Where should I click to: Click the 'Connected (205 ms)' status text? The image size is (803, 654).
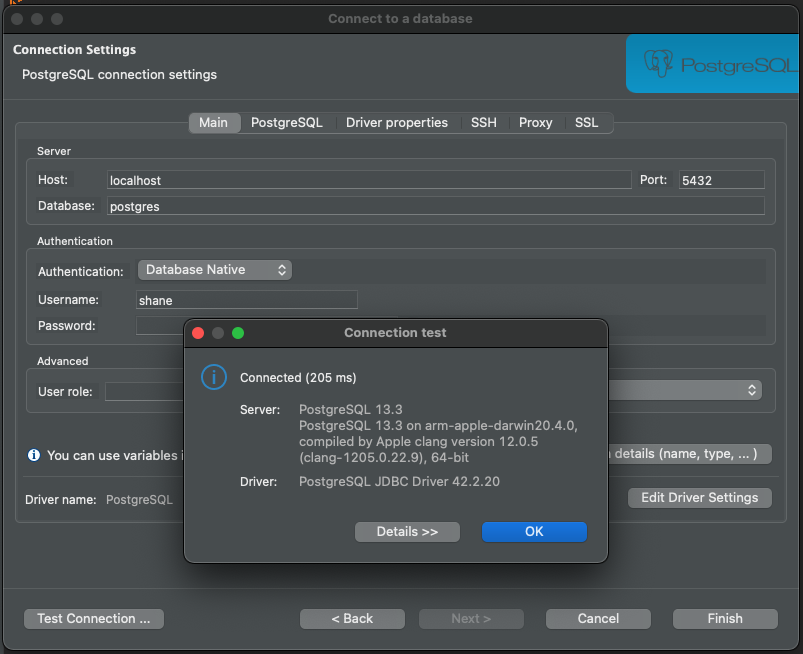pos(298,378)
